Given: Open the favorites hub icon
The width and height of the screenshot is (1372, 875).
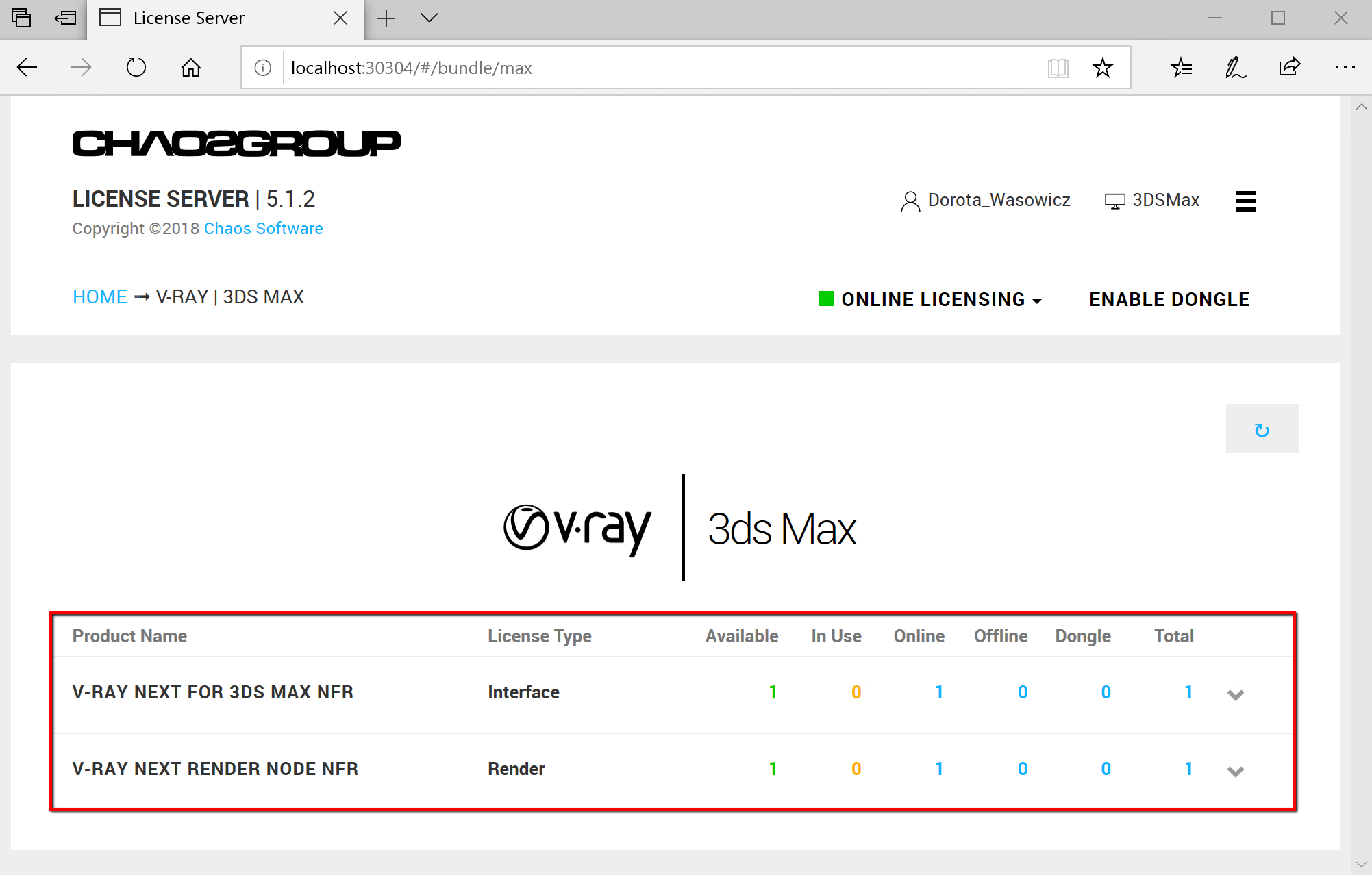Looking at the screenshot, I should [x=1181, y=67].
